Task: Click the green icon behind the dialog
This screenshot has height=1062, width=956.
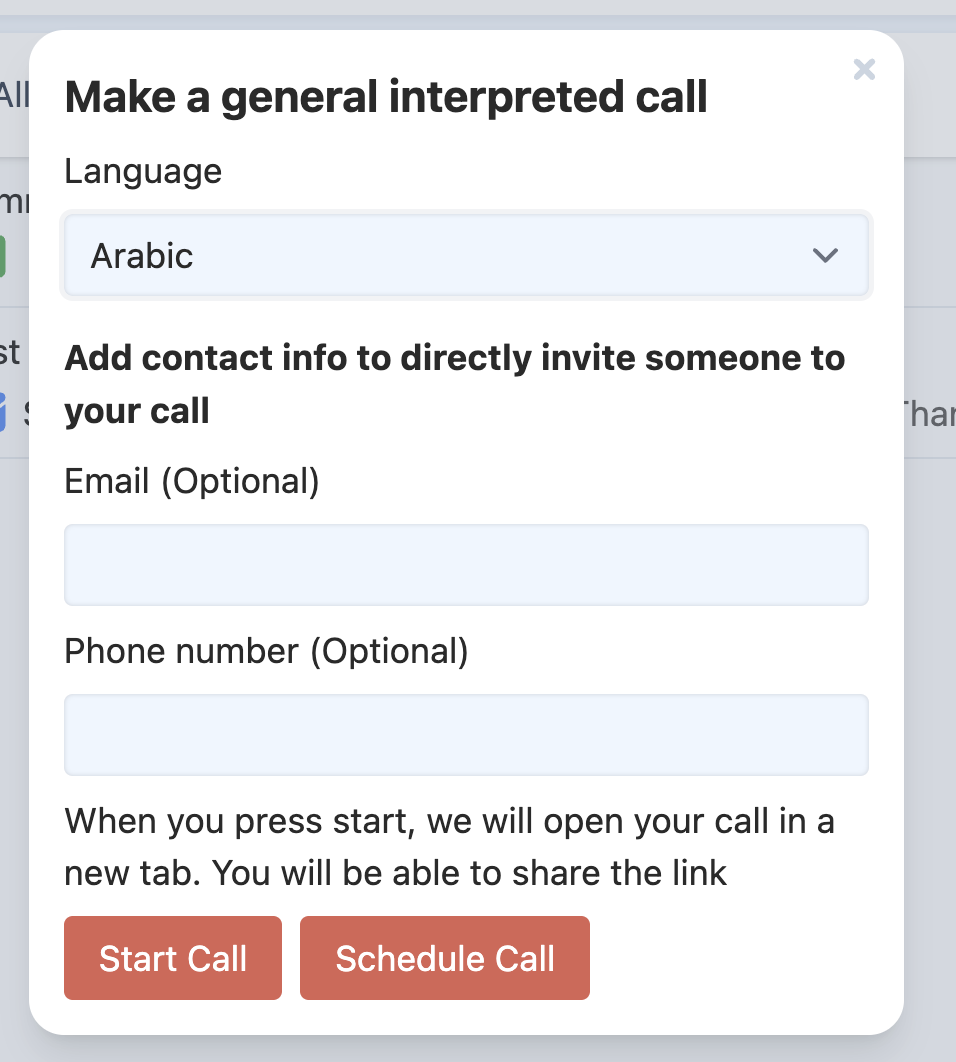Action: pyautogui.click(x=3, y=256)
